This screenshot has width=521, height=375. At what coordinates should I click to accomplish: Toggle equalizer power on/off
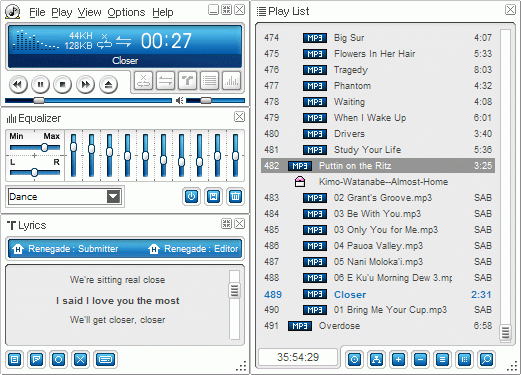[191, 196]
